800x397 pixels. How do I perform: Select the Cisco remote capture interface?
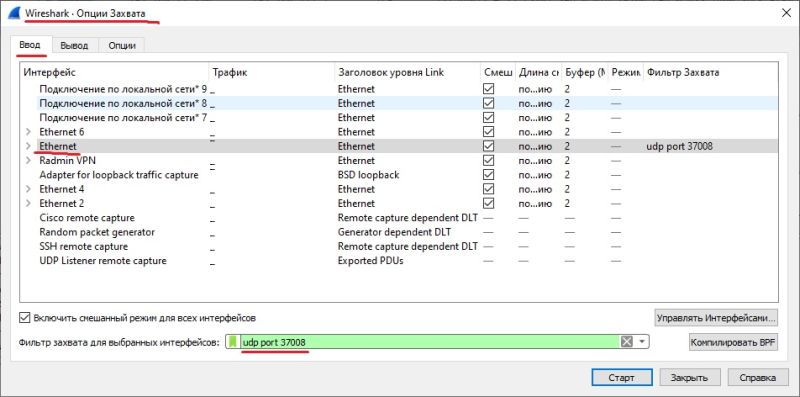tap(87, 218)
